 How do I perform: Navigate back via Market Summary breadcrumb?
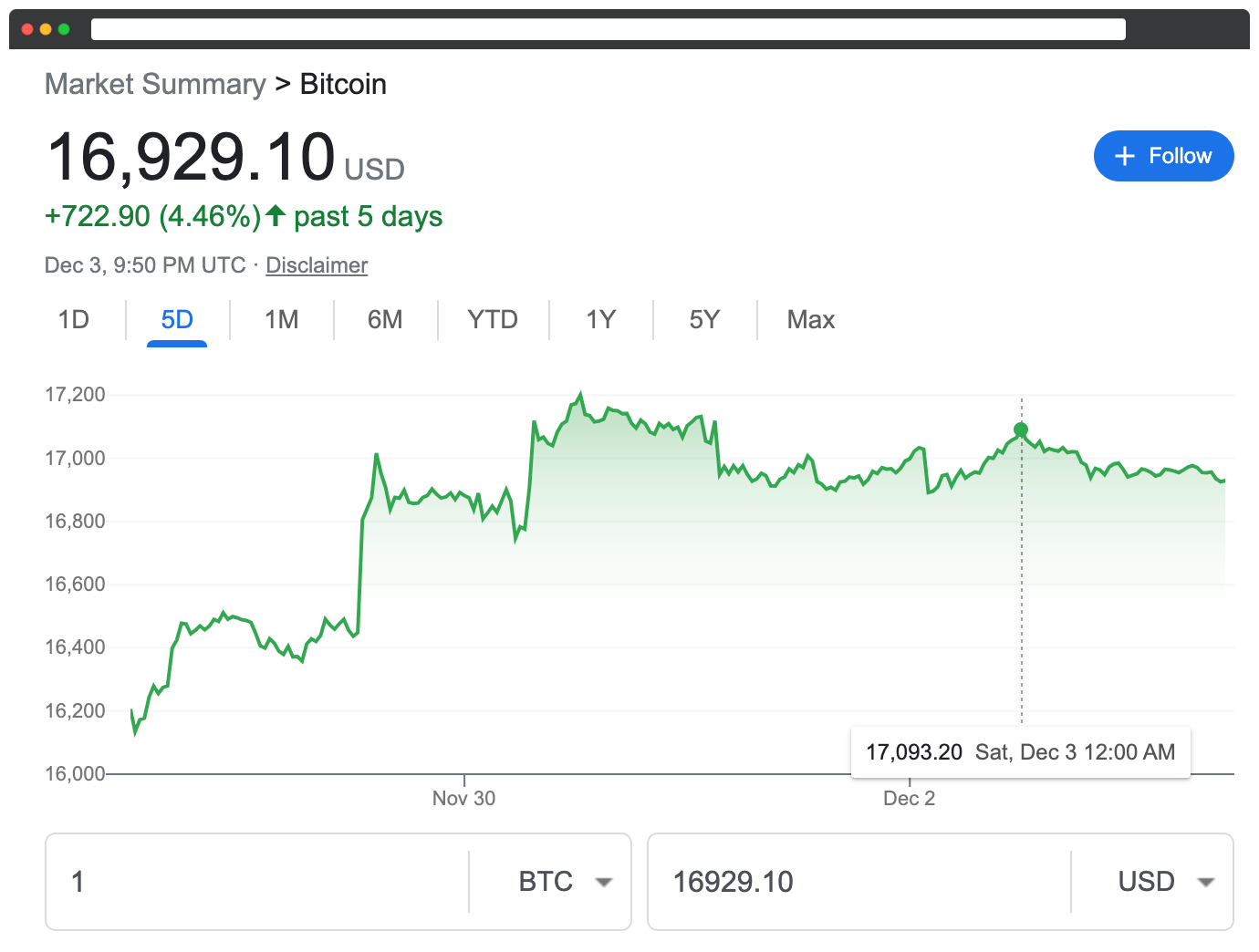155,84
